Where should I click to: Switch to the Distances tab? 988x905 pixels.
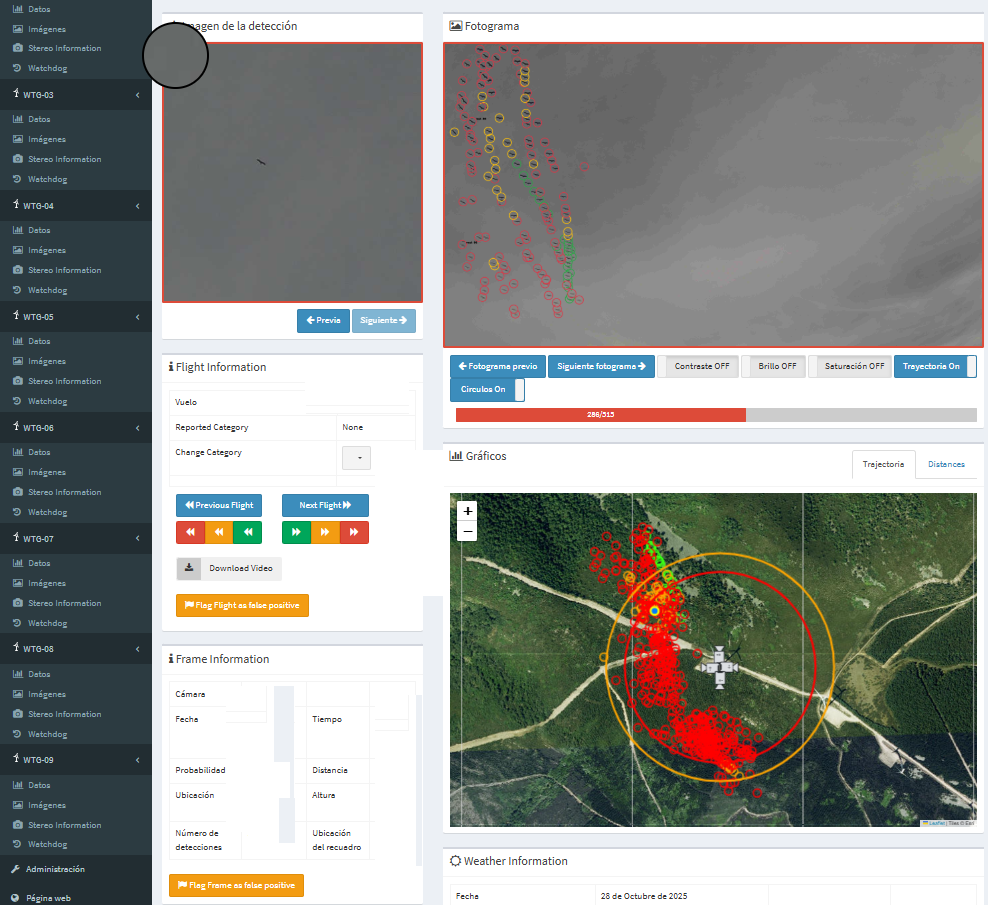[x=946, y=465]
